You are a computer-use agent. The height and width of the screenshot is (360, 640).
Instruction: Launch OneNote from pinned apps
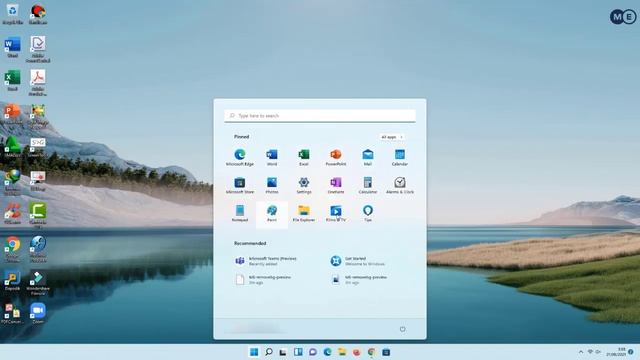336,185
